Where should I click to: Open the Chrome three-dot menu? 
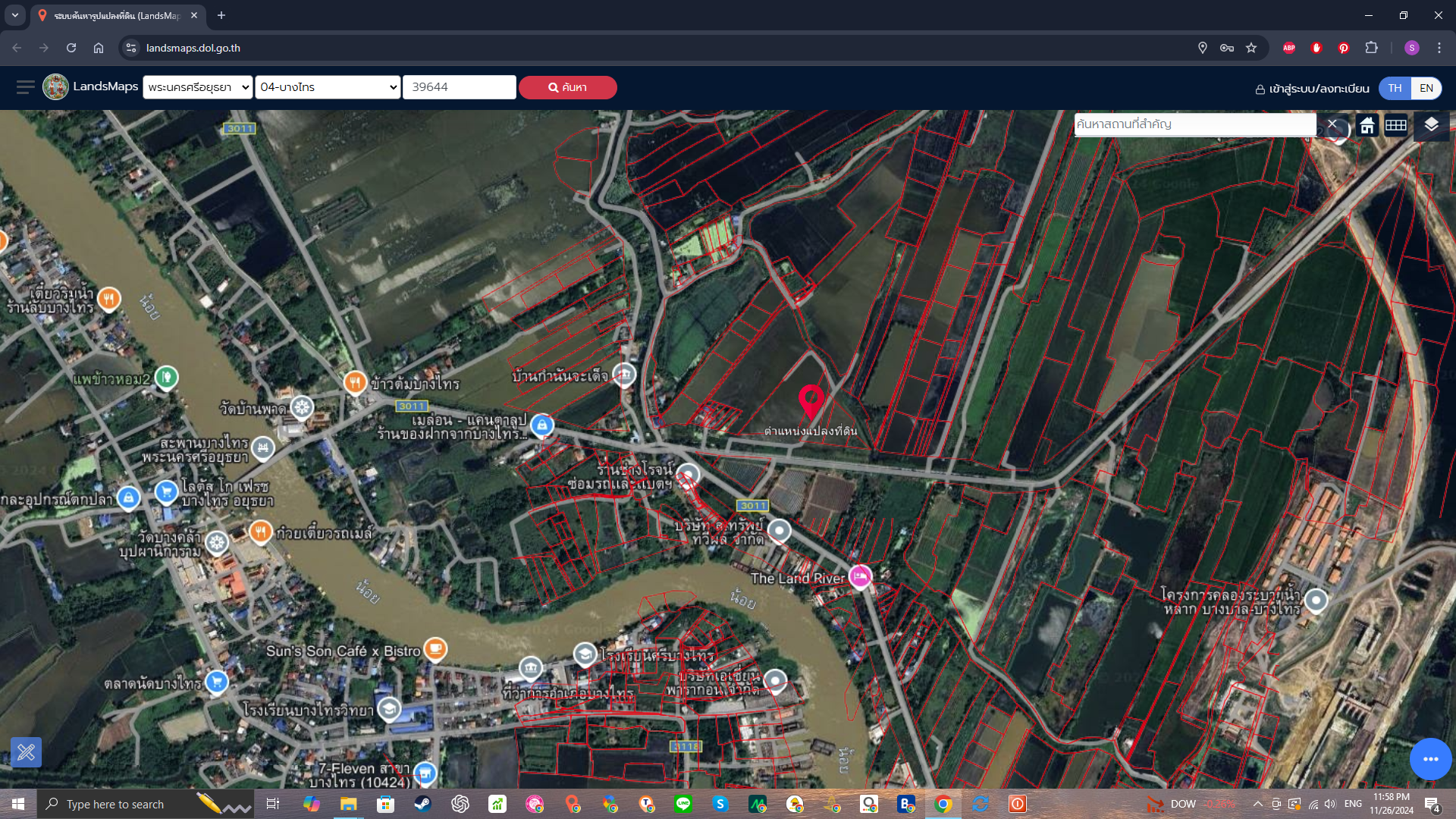point(1439,48)
